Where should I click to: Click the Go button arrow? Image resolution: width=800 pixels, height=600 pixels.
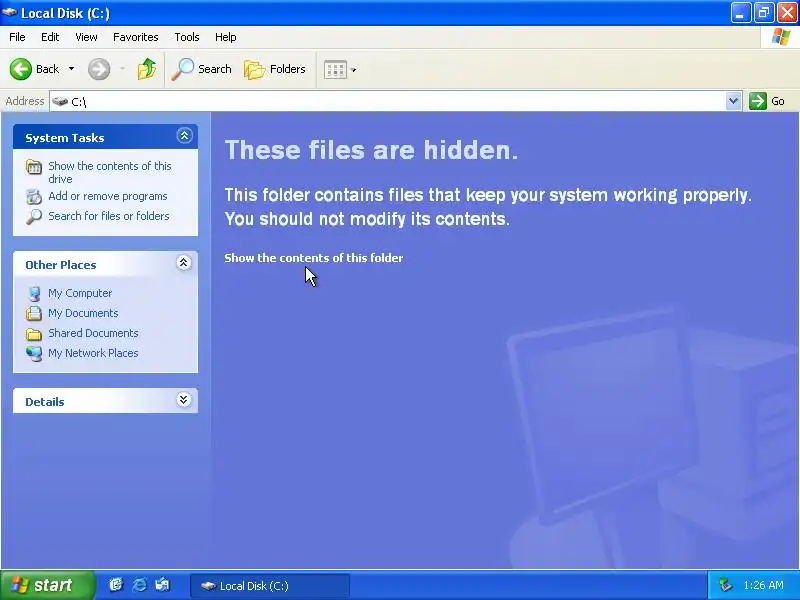[758, 101]
